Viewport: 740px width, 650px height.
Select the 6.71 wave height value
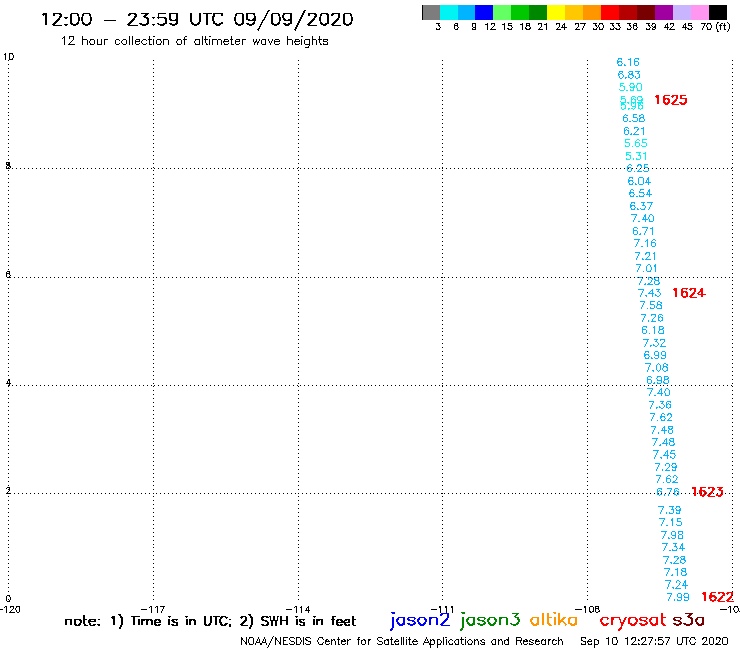[643, 231]
